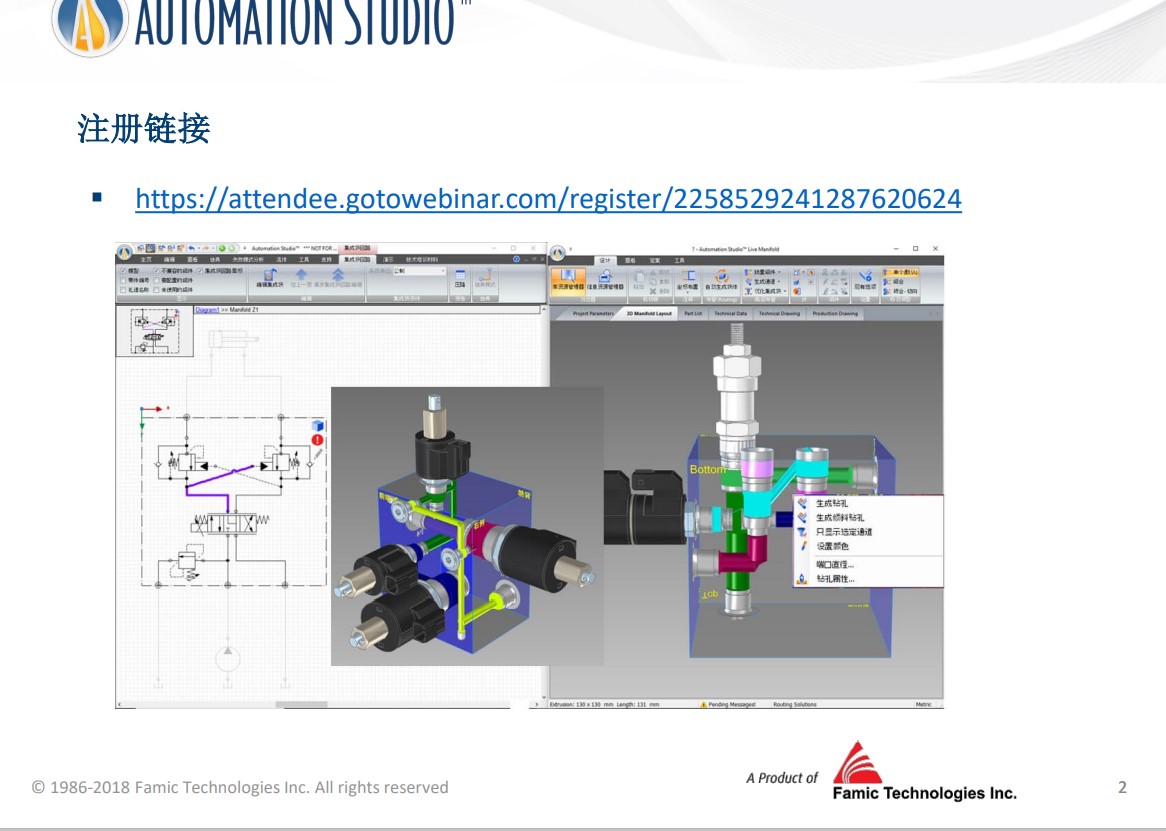1166x831 pixels.
Task: Click the auto-generate manifold icon
Action: [721, 277]
